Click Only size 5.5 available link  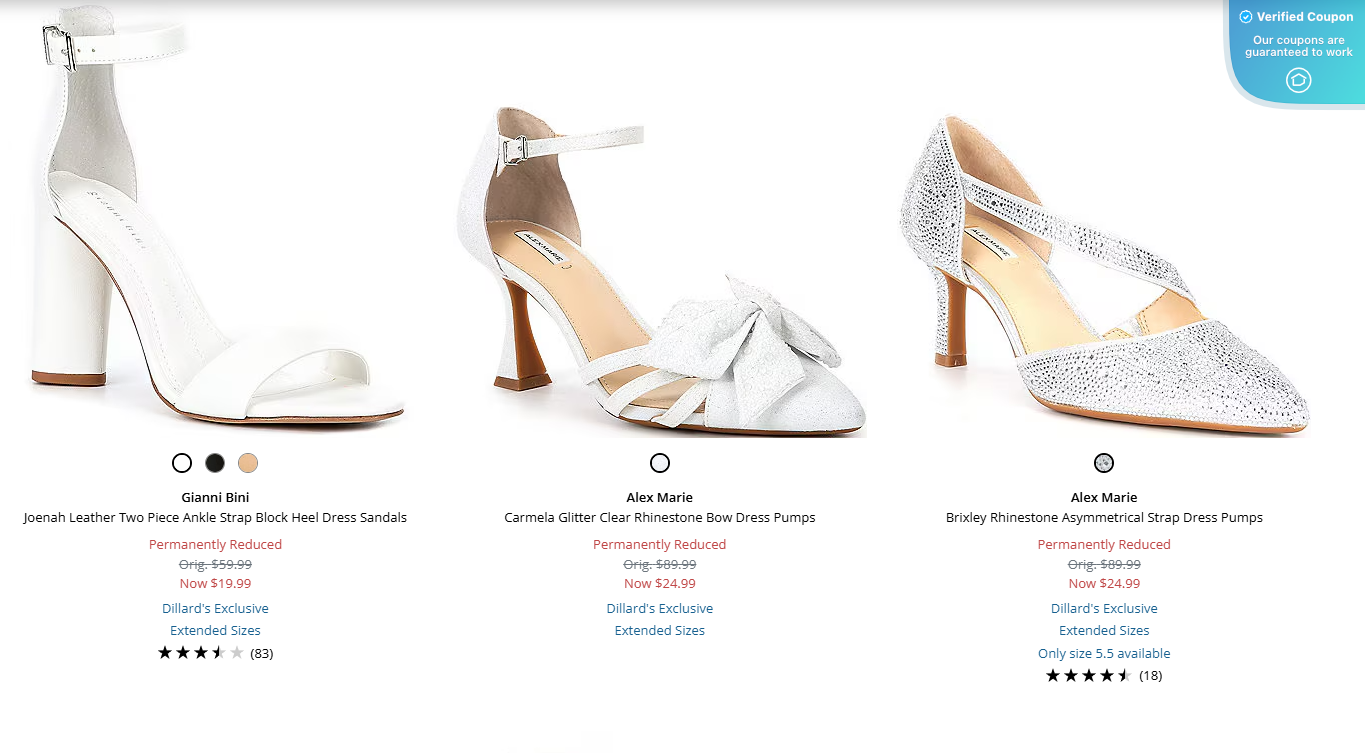pyautogui.click(x=1103, y=653)
